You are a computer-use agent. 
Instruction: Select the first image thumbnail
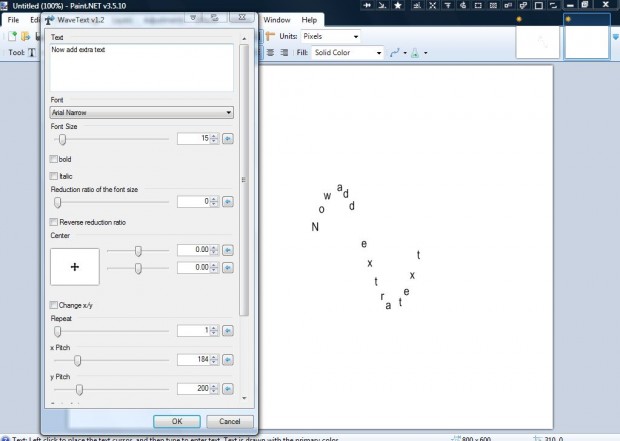[538, 42]
